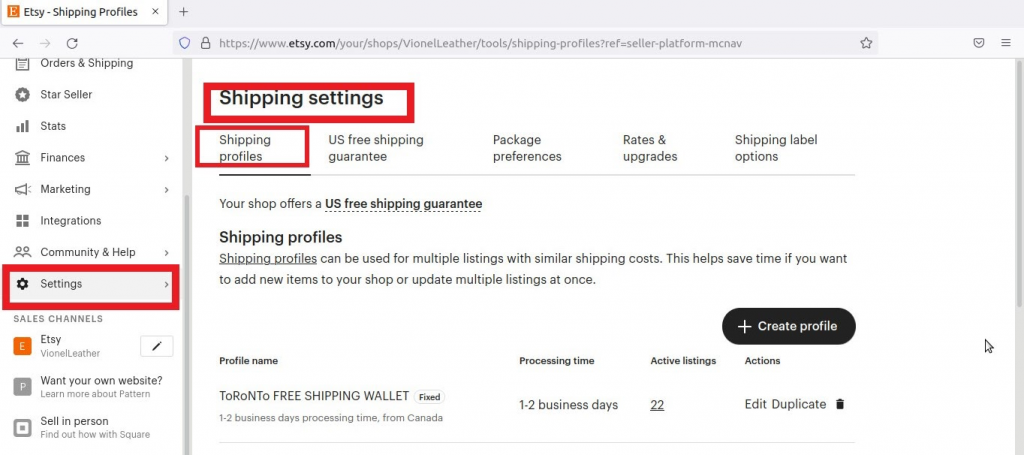
Task: Click the Star Seller badge icon
Action: tap(22, 95)
